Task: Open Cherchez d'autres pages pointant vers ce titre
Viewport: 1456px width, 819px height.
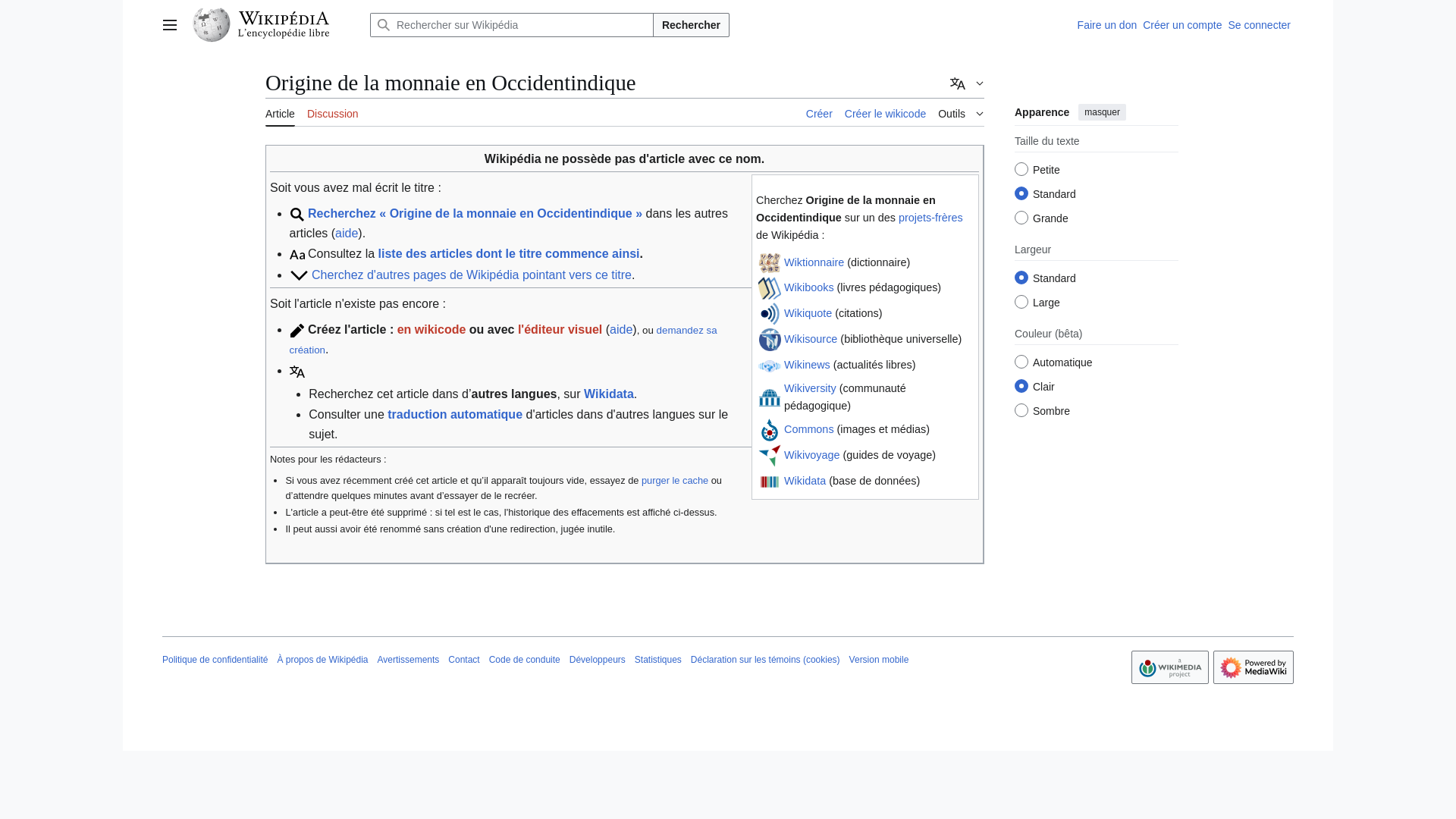Action: (x=471, y=275)
